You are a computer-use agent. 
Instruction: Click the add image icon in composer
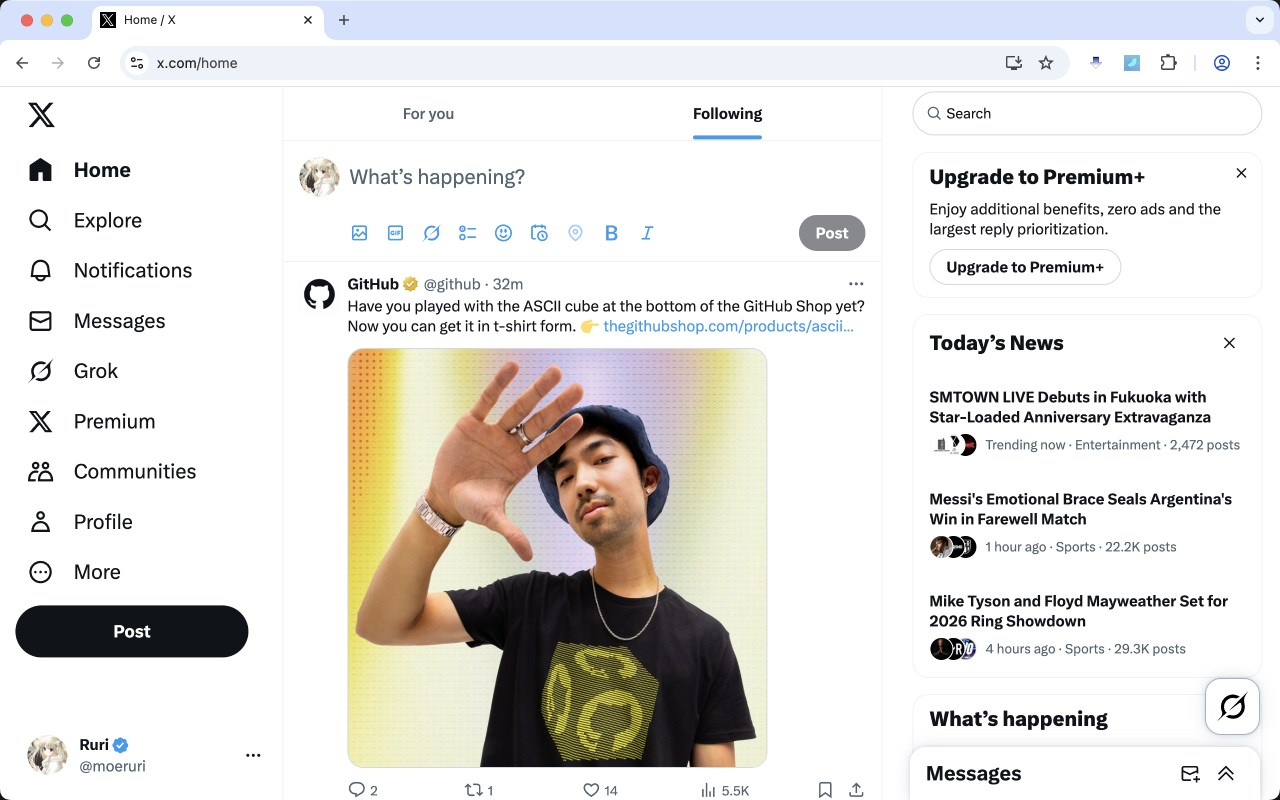(x=360, y=233)
